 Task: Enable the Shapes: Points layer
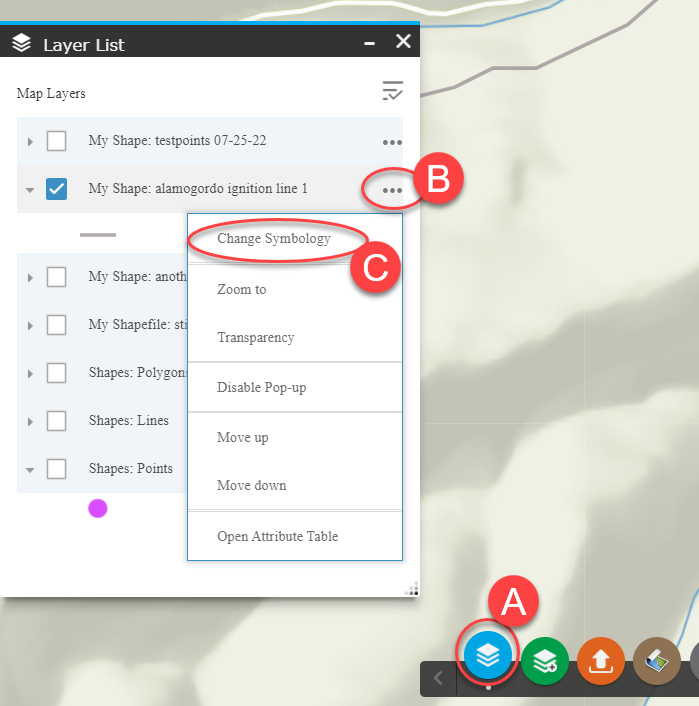56,469
